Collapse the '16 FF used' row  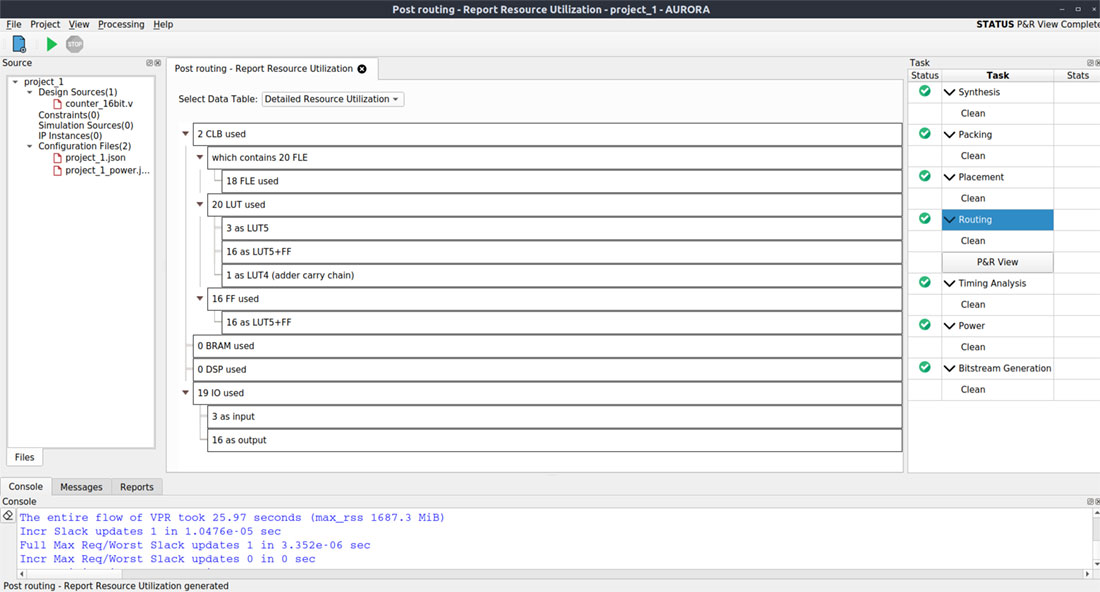point(200,298)
